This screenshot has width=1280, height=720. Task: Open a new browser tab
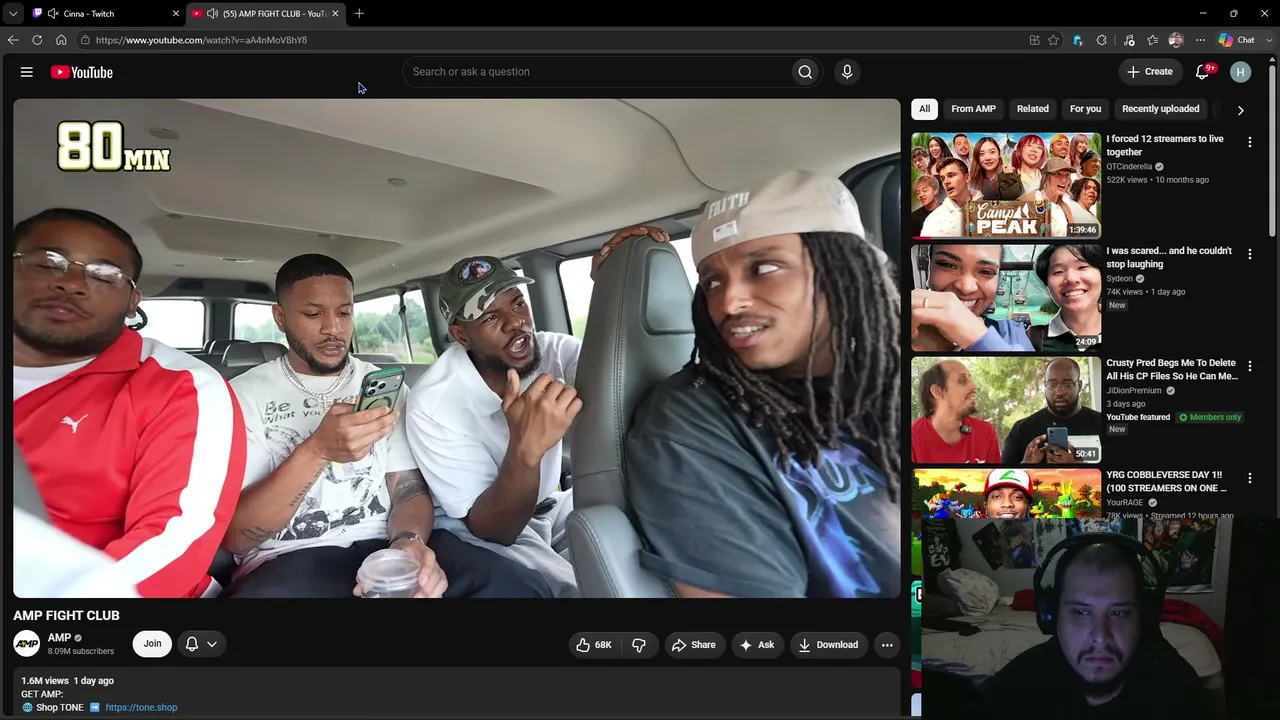[x=359, y=13]
